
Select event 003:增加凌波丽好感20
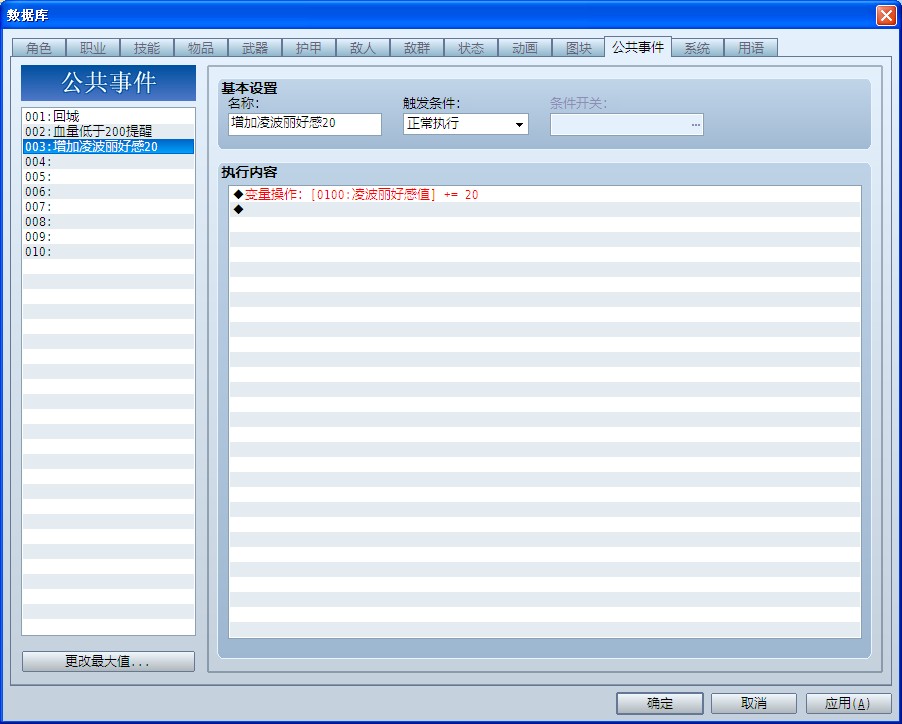[x=108, y=146]
